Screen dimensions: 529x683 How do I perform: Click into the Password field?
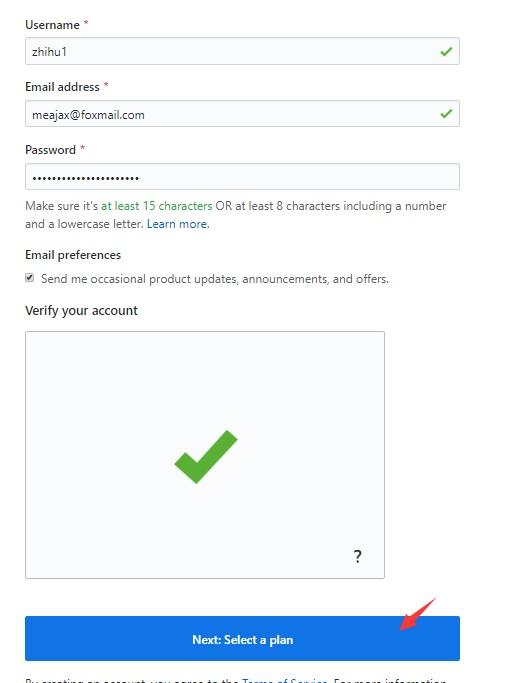242,177
